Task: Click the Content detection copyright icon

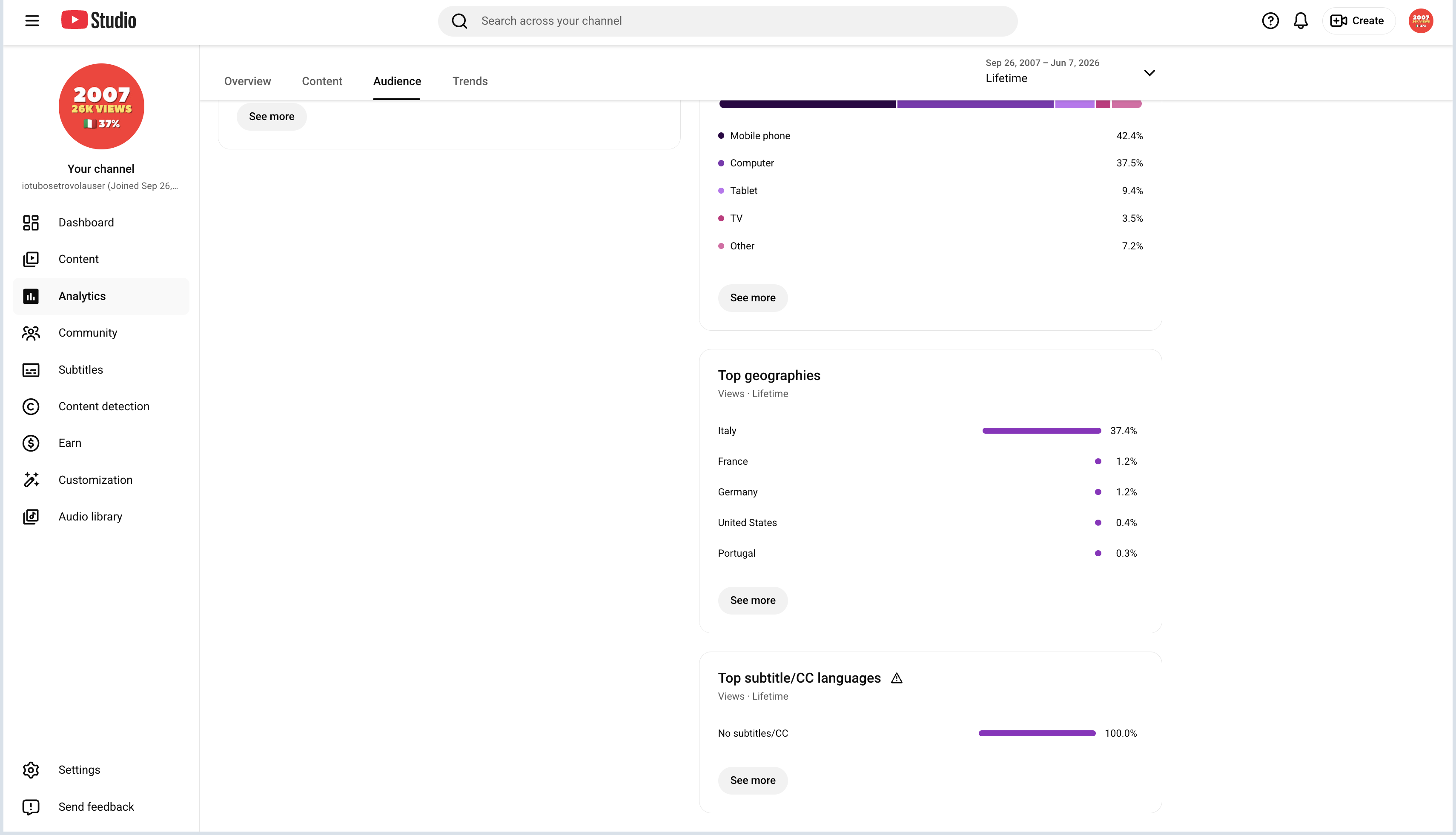Action: pyautogui.click(x=31, y=406)
